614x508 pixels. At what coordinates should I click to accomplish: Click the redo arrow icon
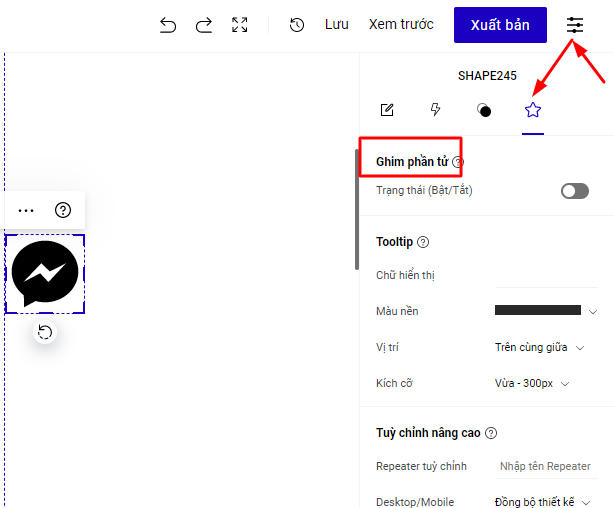[204, 25]
